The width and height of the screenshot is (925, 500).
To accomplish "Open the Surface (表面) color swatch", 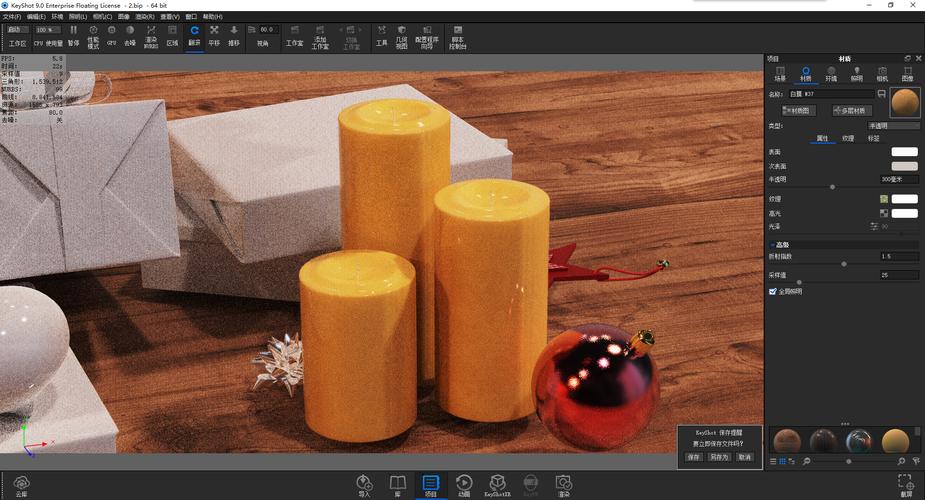I will coord(904,152).
